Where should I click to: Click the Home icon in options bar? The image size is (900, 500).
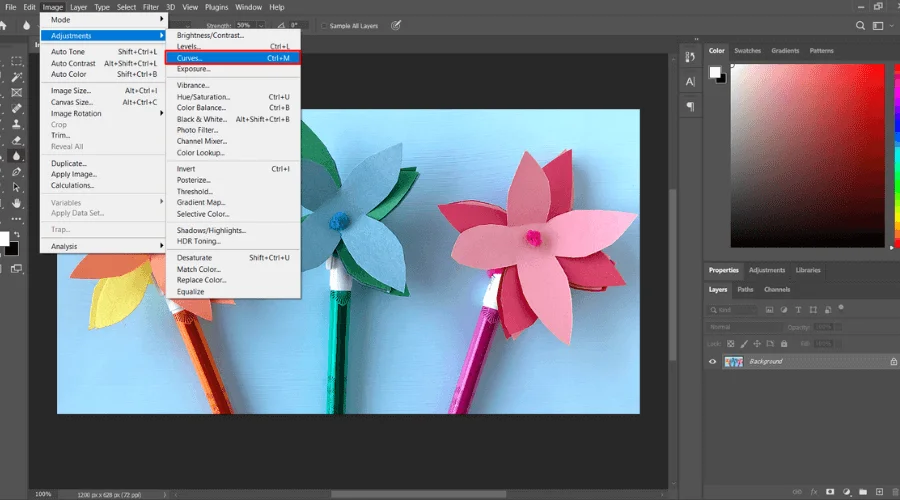pyautogui.click(x=3, y=25)
